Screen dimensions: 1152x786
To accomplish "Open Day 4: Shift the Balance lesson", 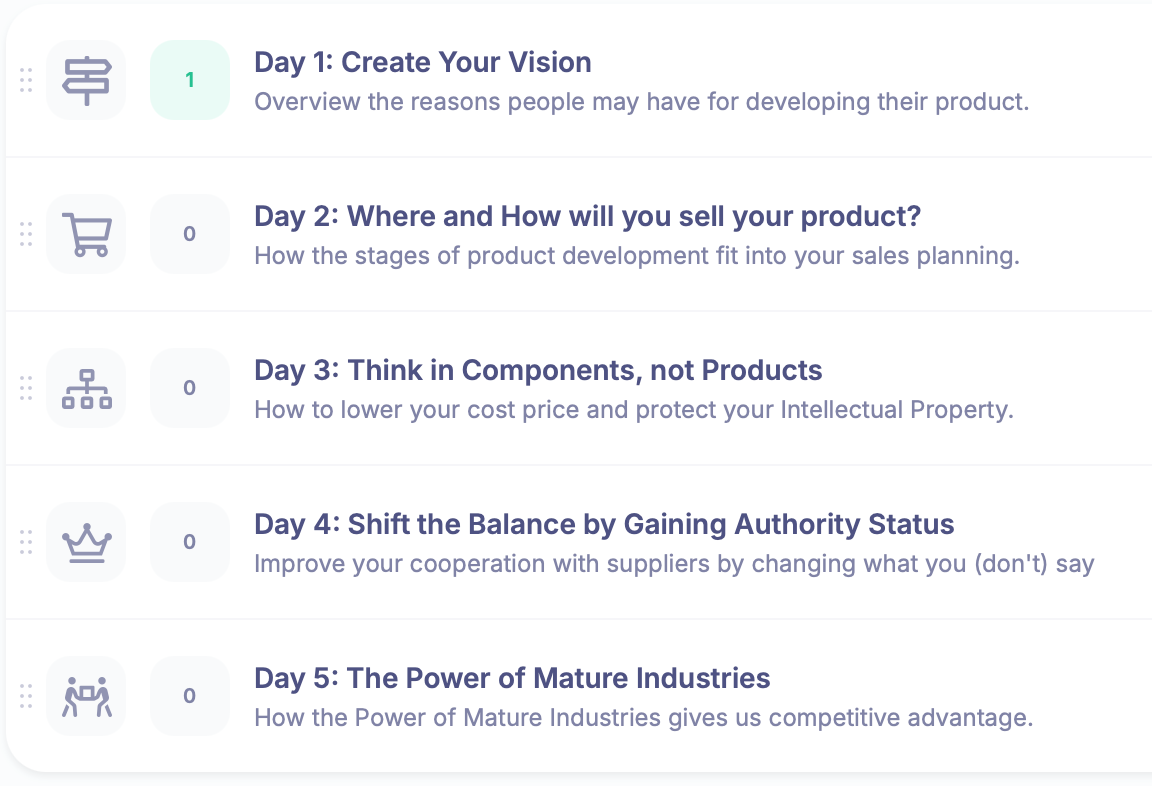I will click(604, 524).
